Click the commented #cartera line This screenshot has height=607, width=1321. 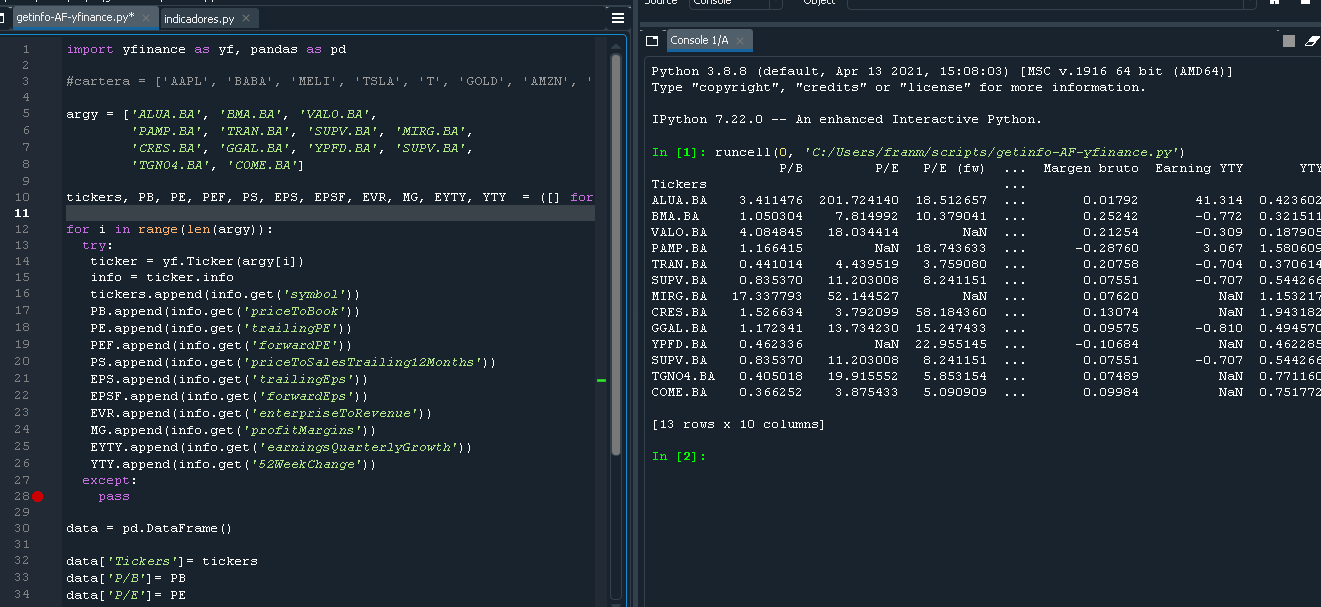pos(330,81)
